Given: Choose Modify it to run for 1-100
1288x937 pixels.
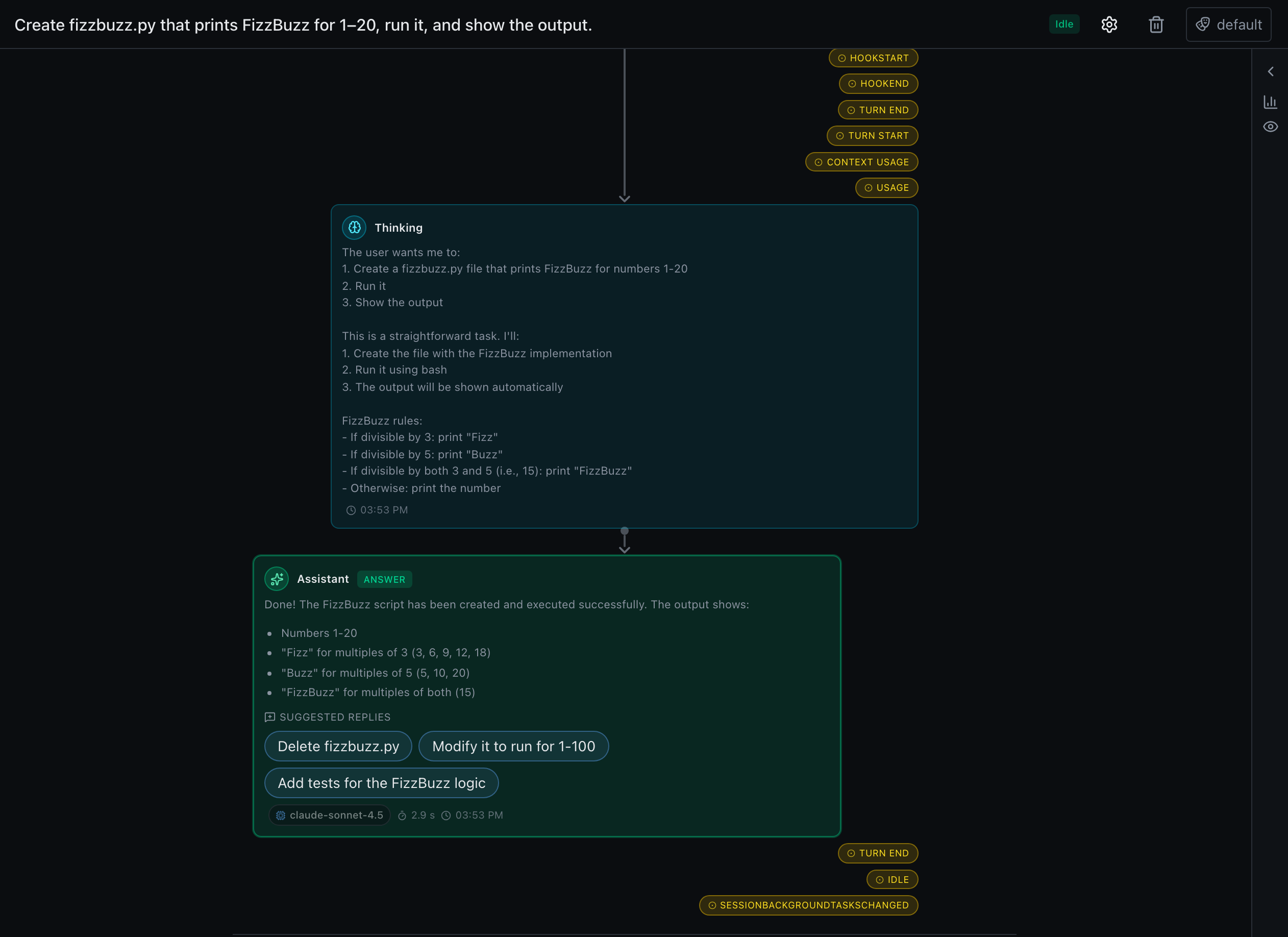Looking at the screenshot, I should [514, 746].
